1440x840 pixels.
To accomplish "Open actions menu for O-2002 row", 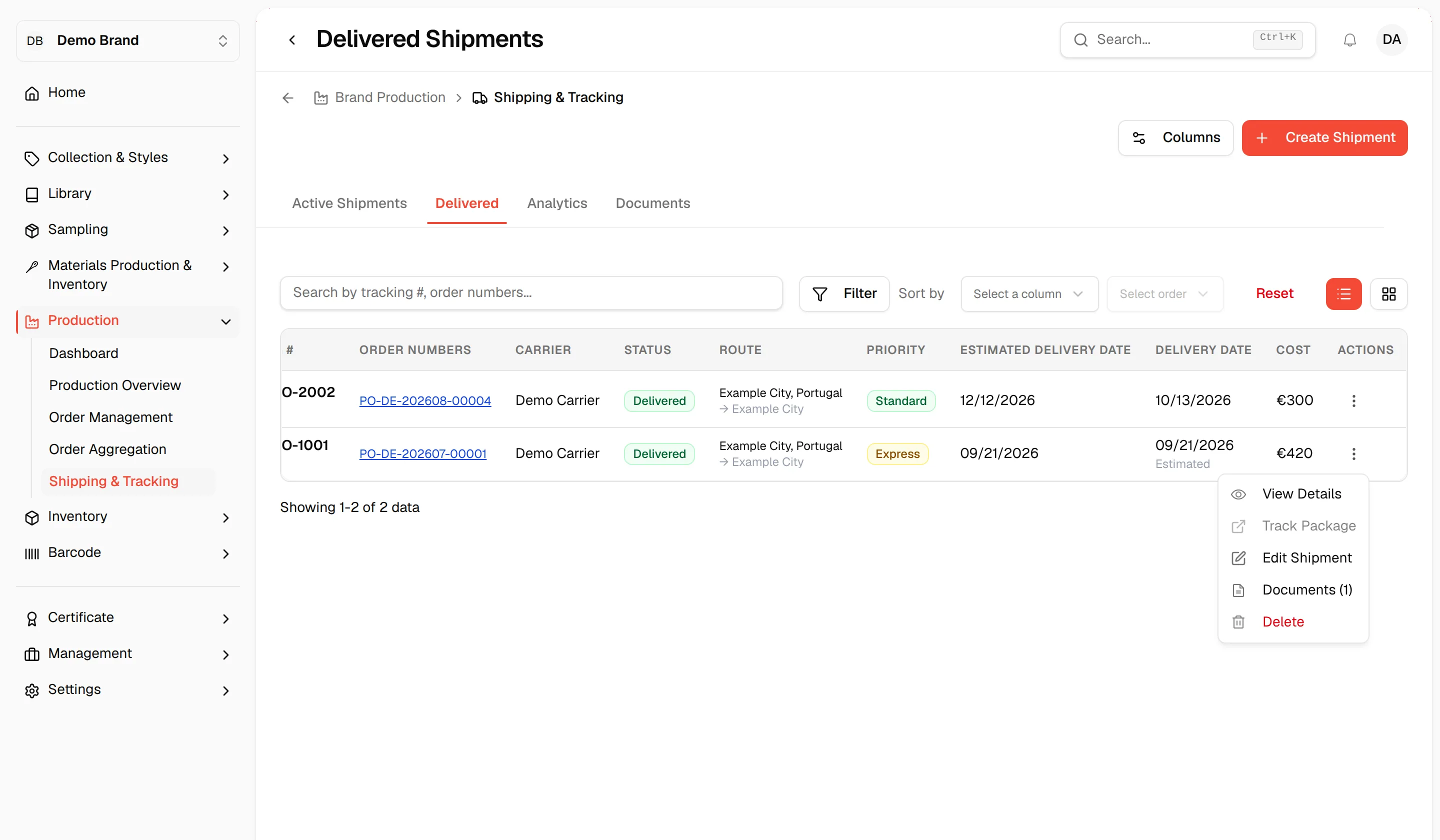I will pos(1353,400).
